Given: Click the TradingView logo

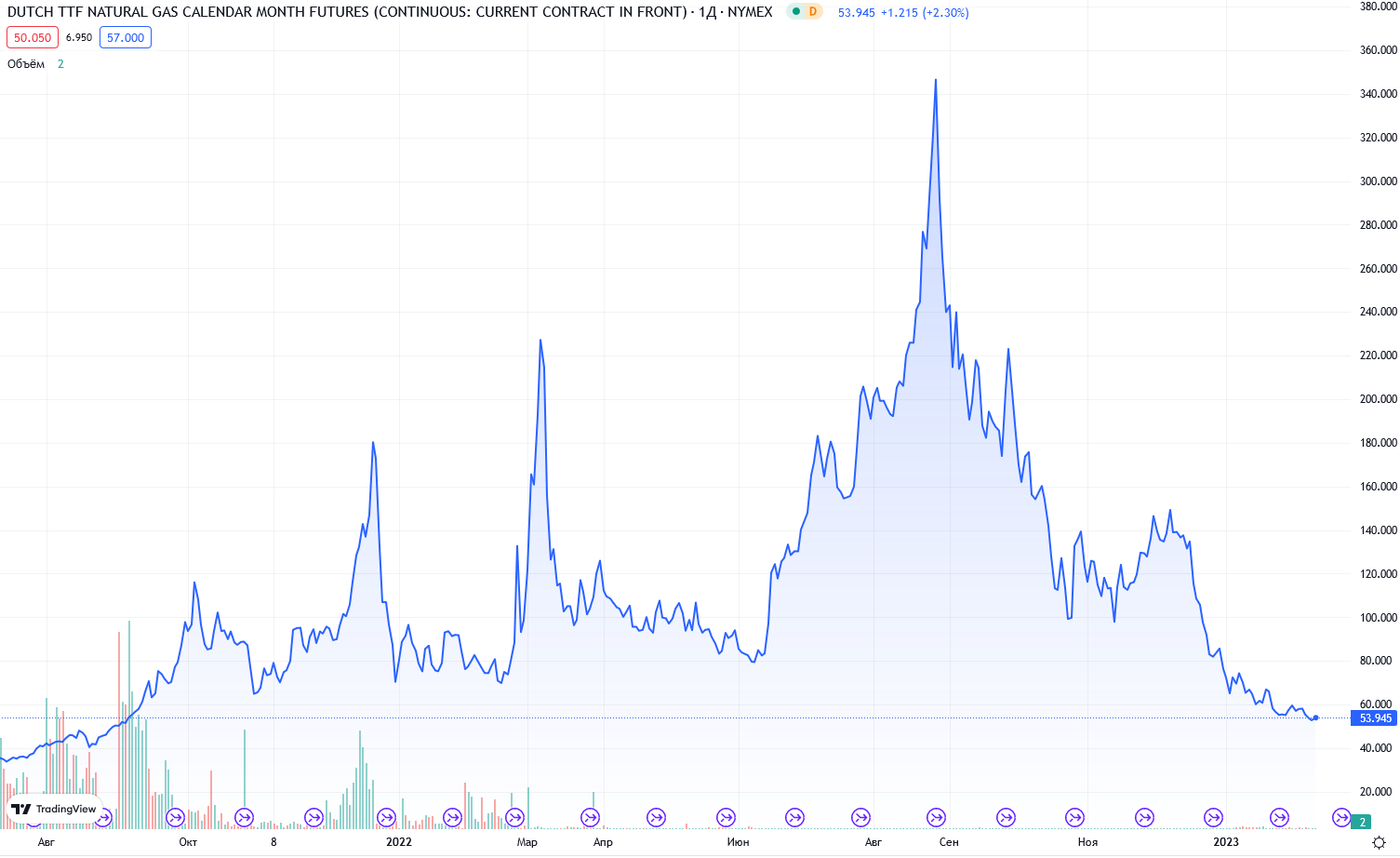Looking at the screenshot, I should [x=54, y=809].
